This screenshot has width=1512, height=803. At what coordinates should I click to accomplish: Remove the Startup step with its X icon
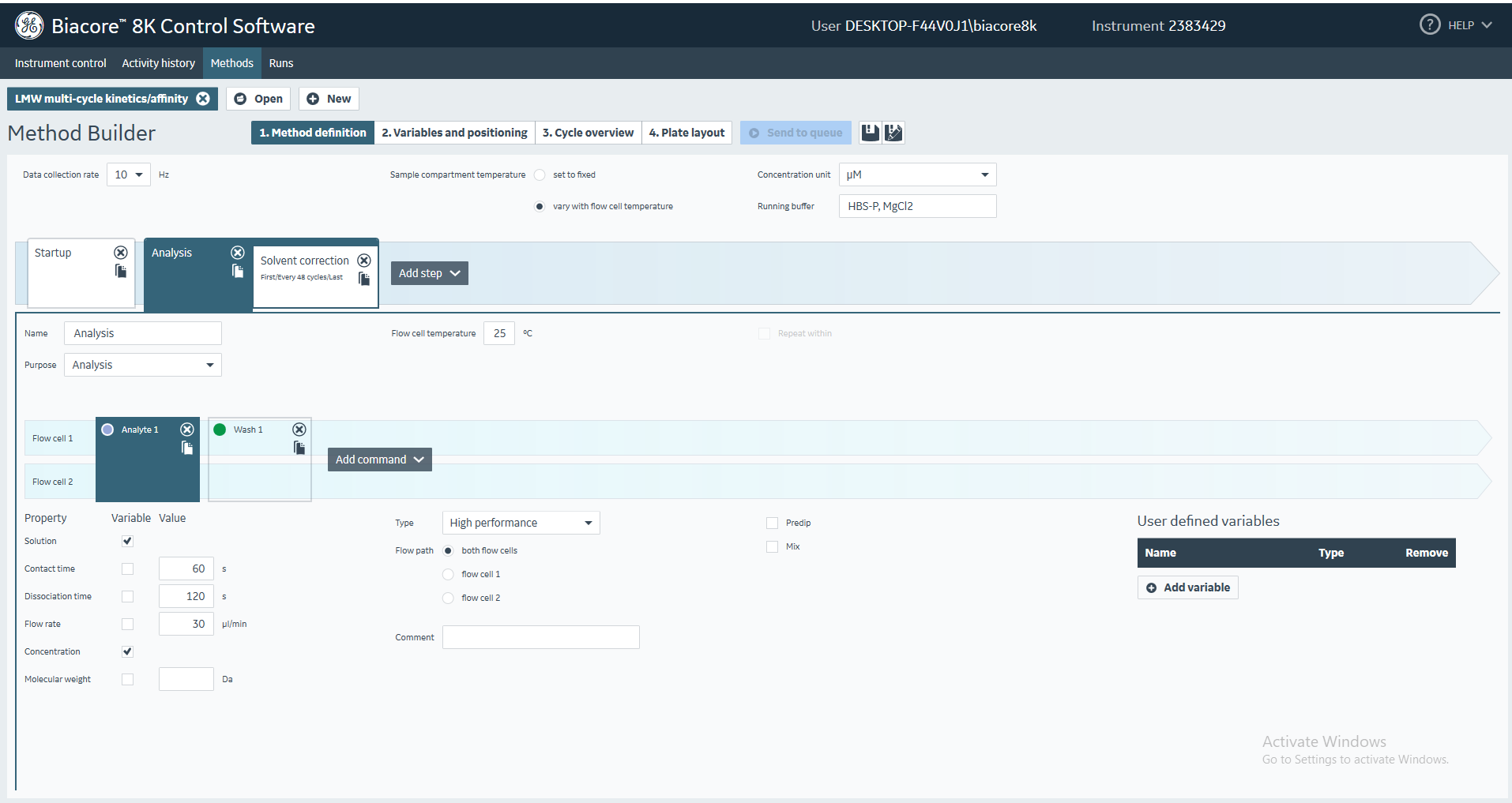click(x=121, y=253)
